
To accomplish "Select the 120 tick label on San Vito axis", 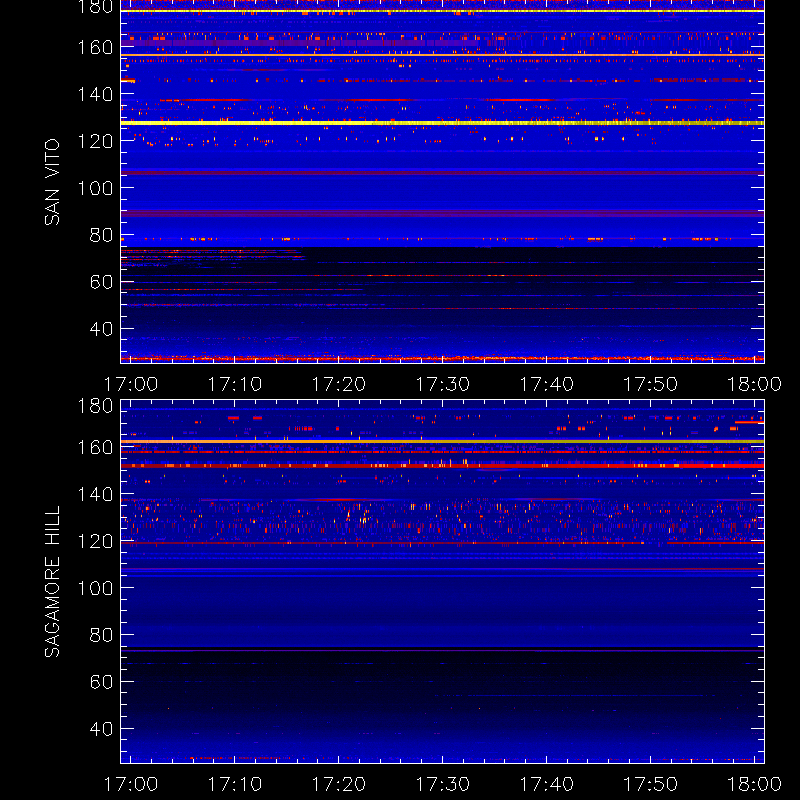I will (x=95, y=141).
